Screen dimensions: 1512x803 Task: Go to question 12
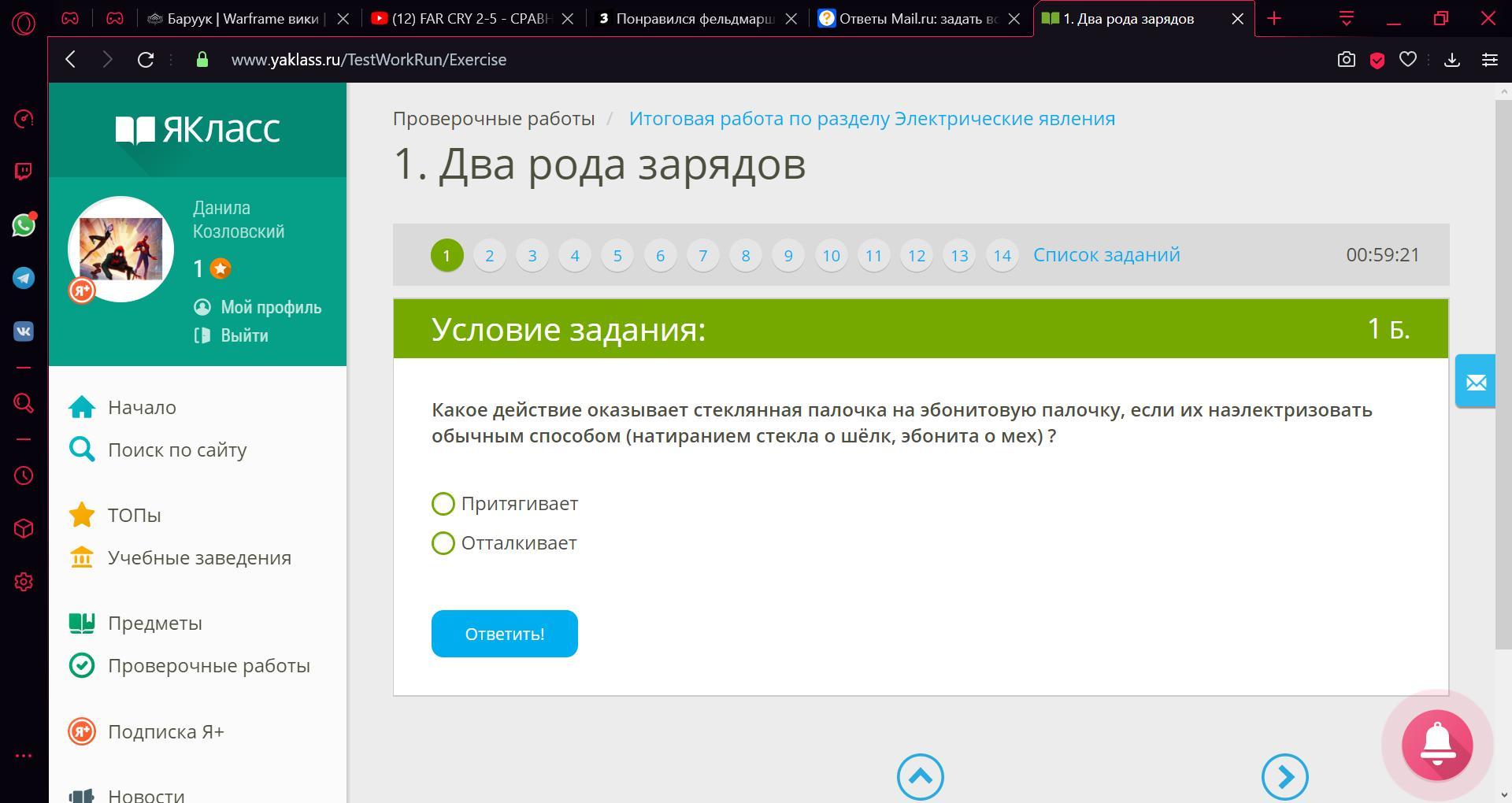pyautogui.click(x=917, y=255)
